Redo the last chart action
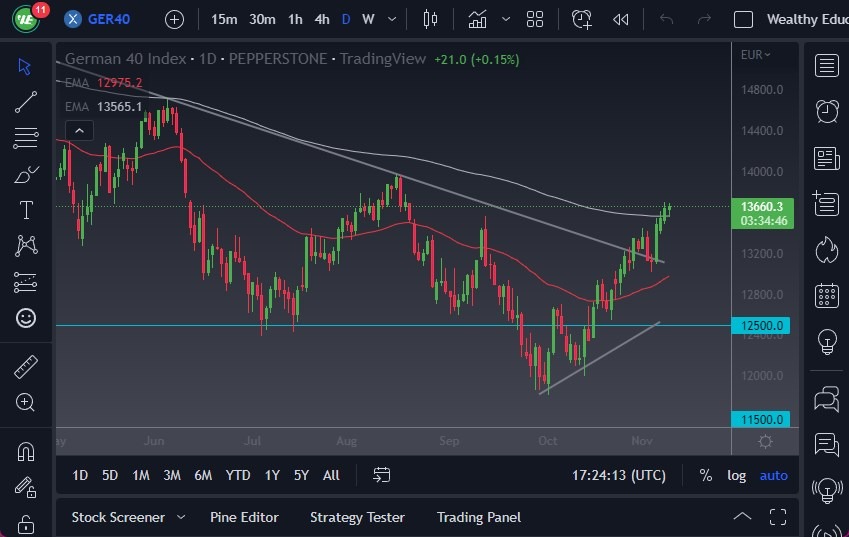 tap(704, 19)
